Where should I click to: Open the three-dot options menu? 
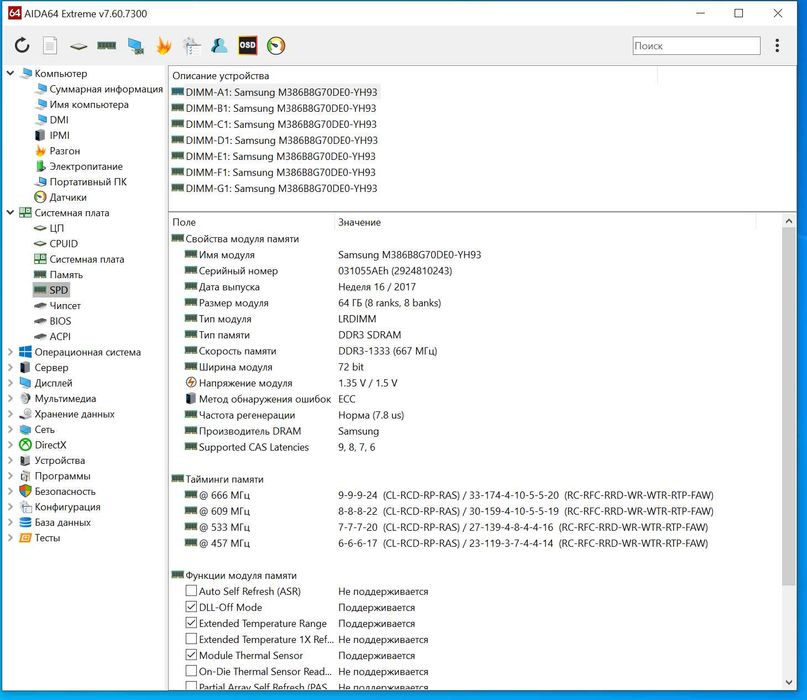(777, 45)
